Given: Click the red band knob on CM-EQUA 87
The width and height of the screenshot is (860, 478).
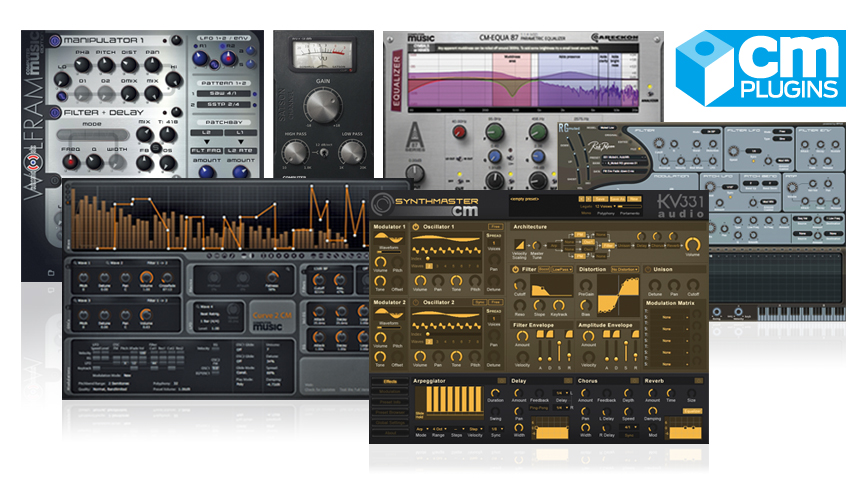Looking at the screenshot, I should [459, 132].
